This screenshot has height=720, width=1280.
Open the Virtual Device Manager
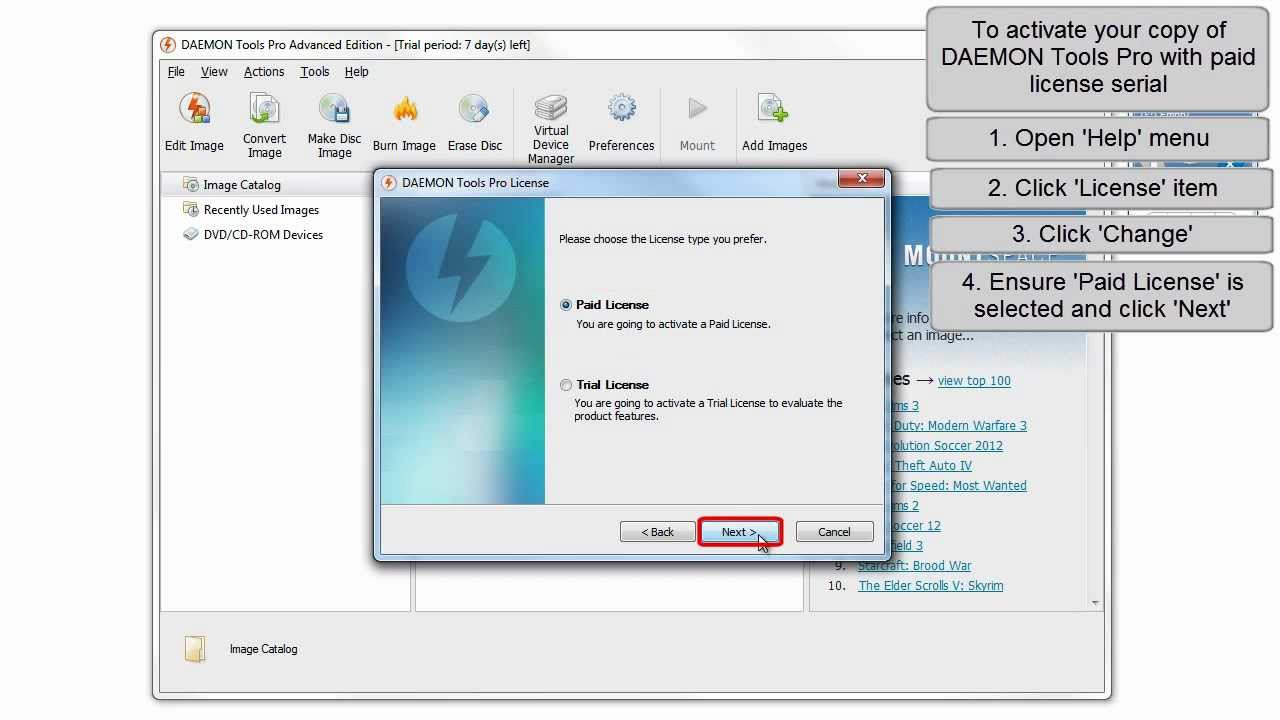click(x=551, y=129)
